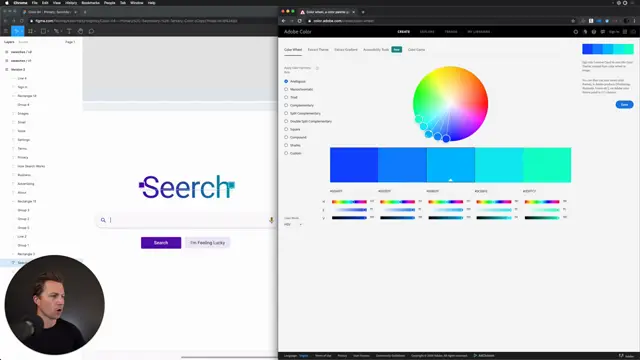The width and height of the screenshot is (640, 360).
Task: Open Figma main hamburger menu
Action: point(6,31)
